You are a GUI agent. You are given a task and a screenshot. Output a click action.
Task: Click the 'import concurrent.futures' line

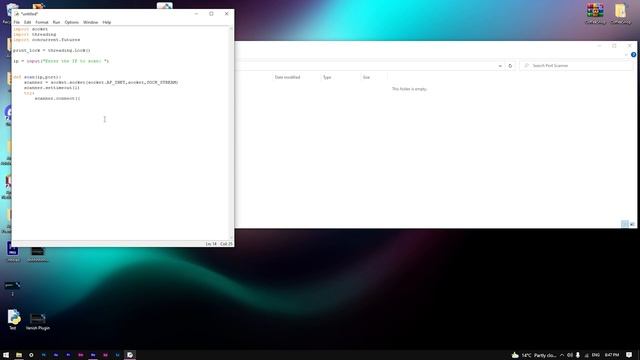tap(46, 40)
